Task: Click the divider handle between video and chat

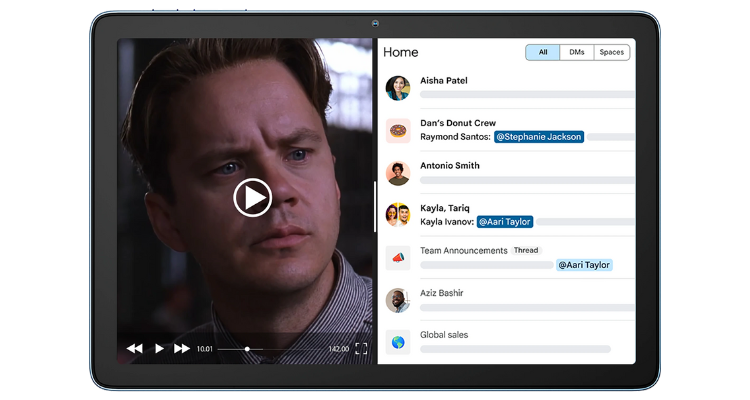Action: (376, 205)
